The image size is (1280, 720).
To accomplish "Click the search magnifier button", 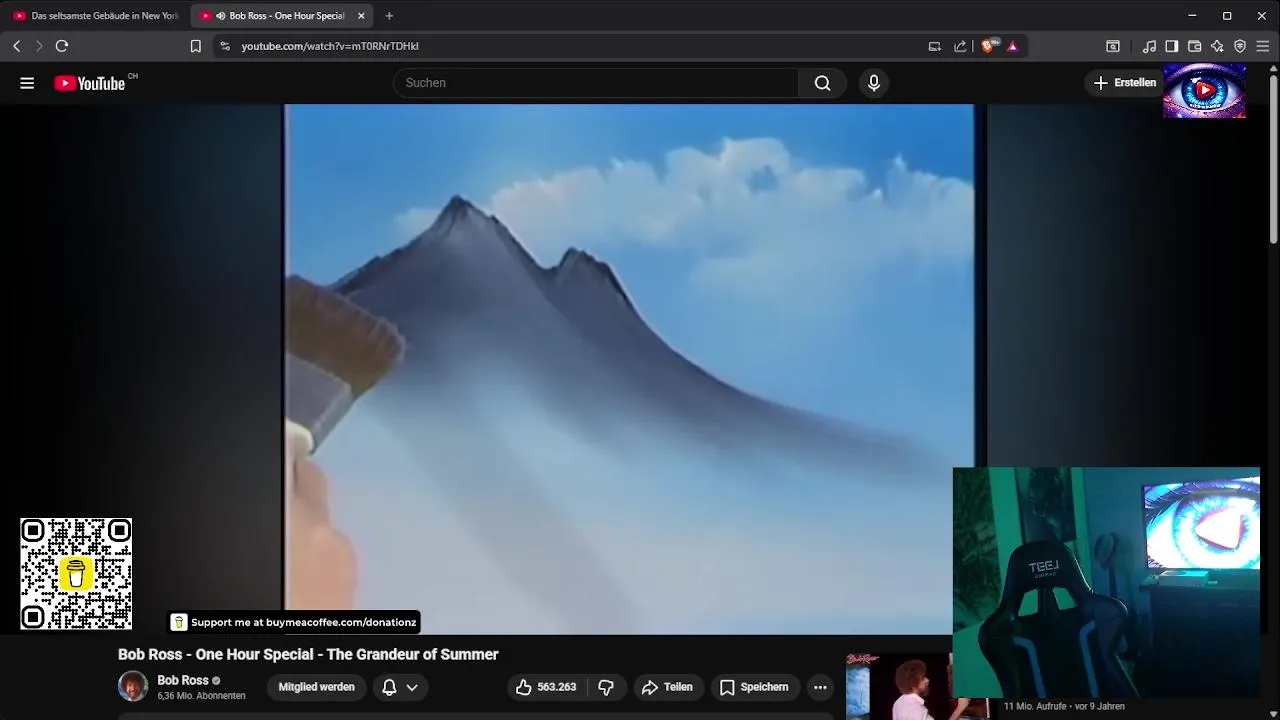I will 822,83.
